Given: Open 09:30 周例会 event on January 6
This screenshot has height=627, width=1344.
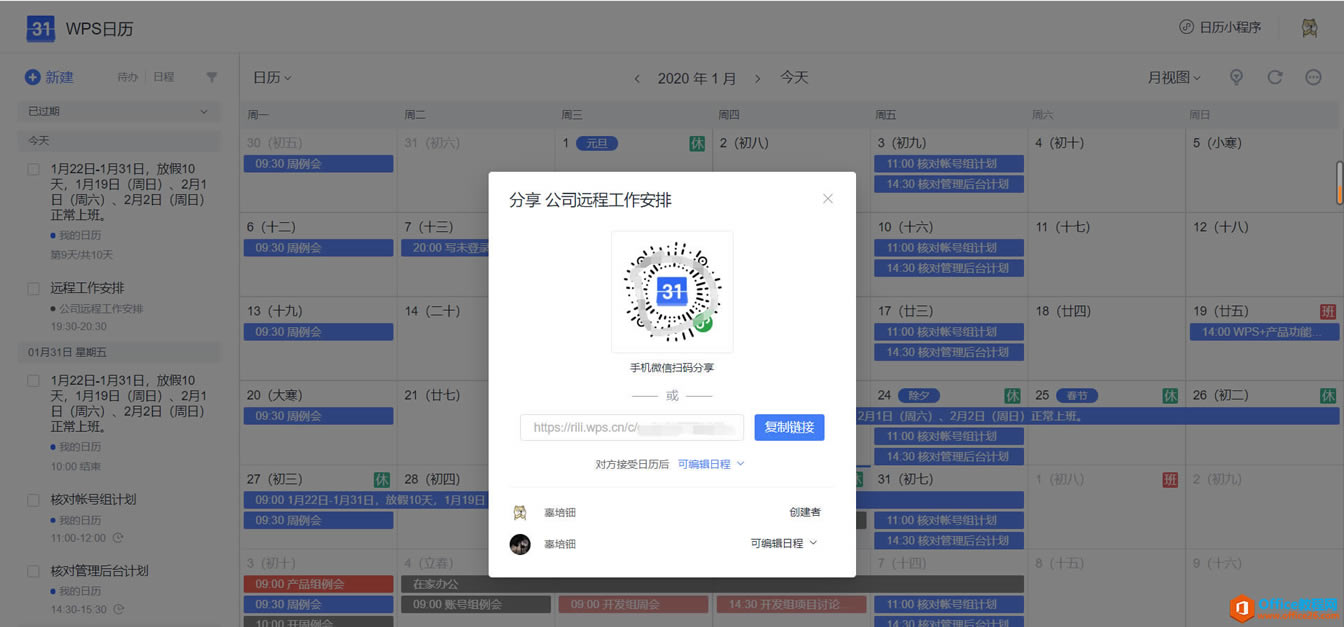Looking at the screenshot, I should (318, 247).
